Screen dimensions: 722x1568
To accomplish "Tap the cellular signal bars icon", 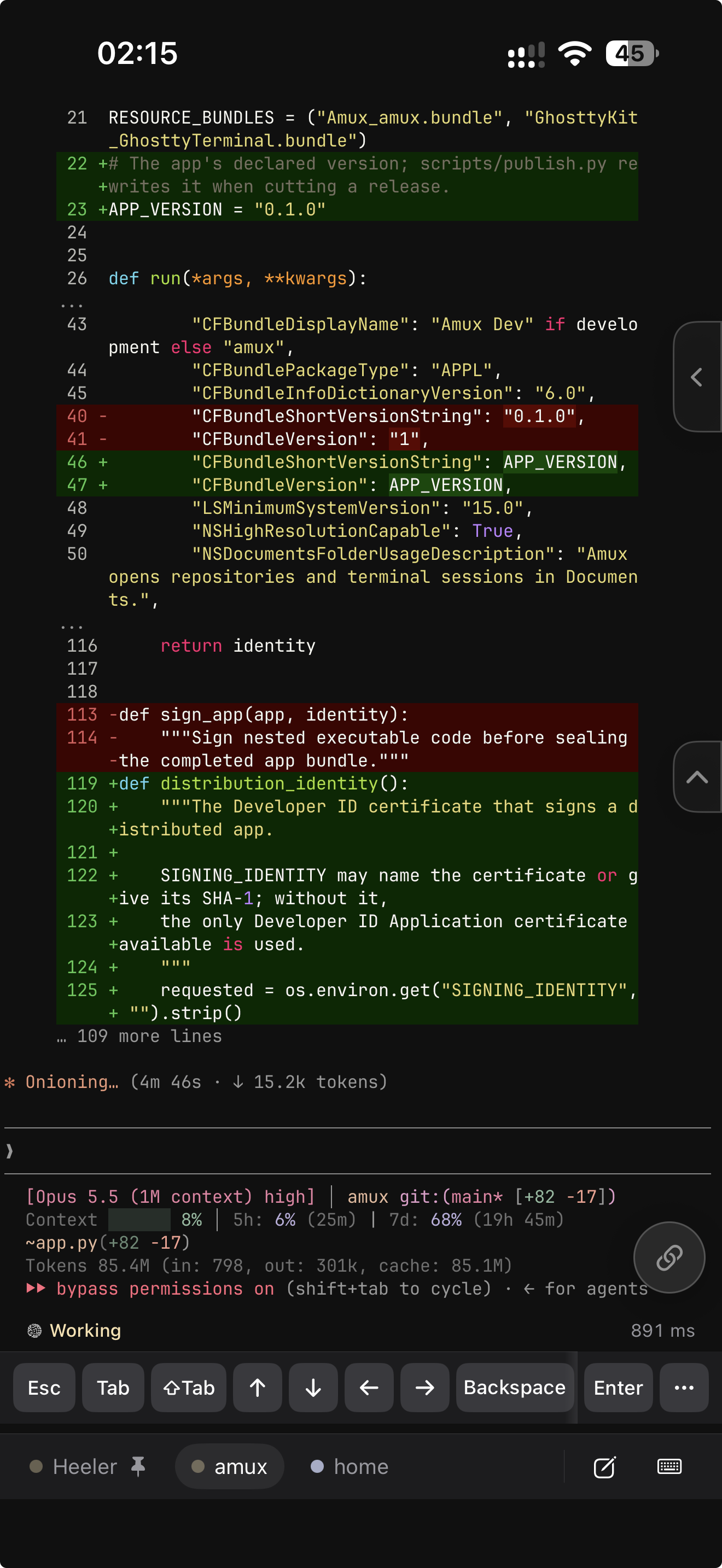I will tap(527, 55).
